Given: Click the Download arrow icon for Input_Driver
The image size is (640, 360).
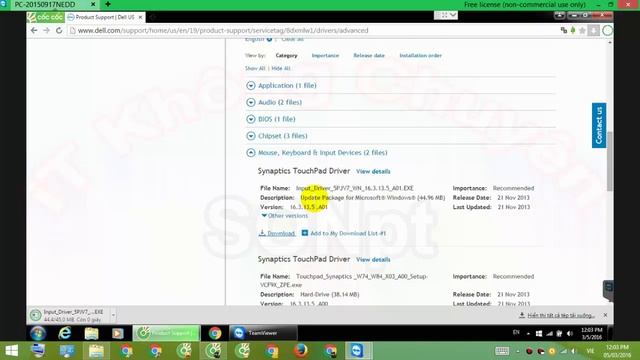Looking at the screenshot, I should tap(262, 233).
